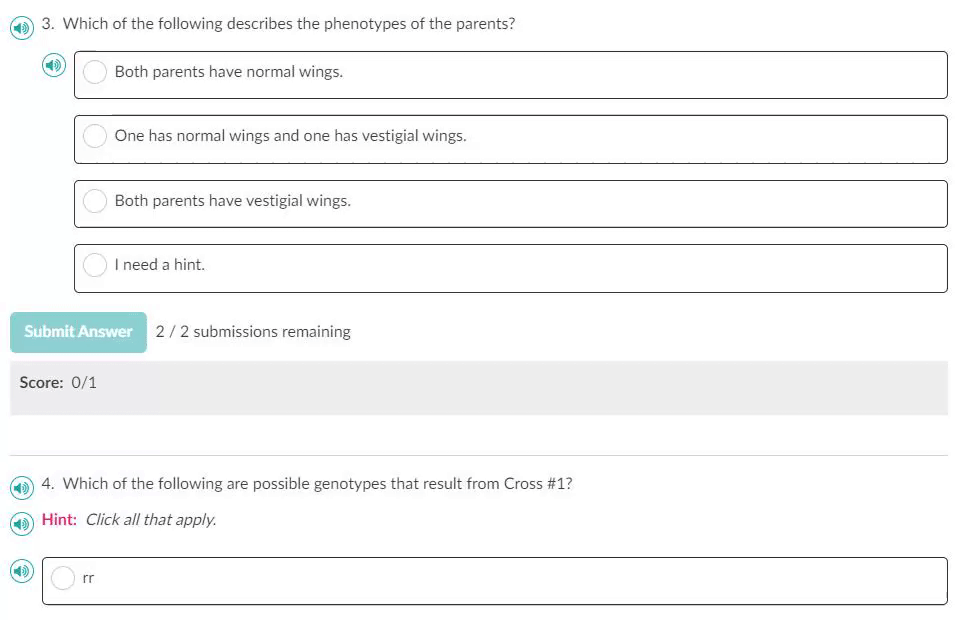956x620 pixels.
Task: Play audio for the rr answer option
Action: [x=22, y=571]
